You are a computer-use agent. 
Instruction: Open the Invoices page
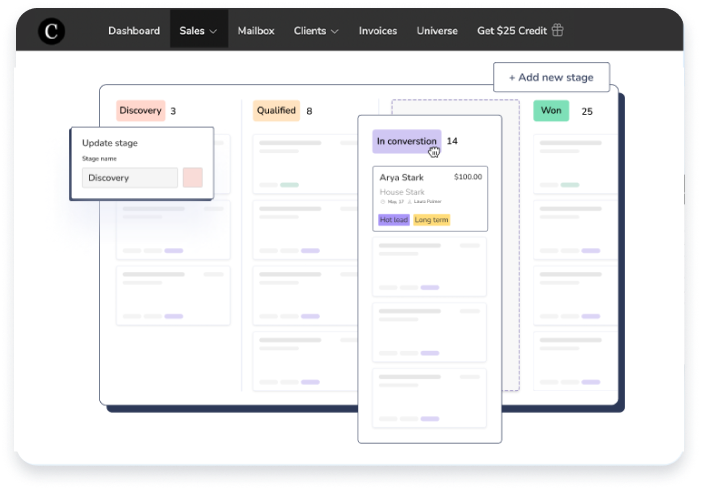click(x=380, y=31)
